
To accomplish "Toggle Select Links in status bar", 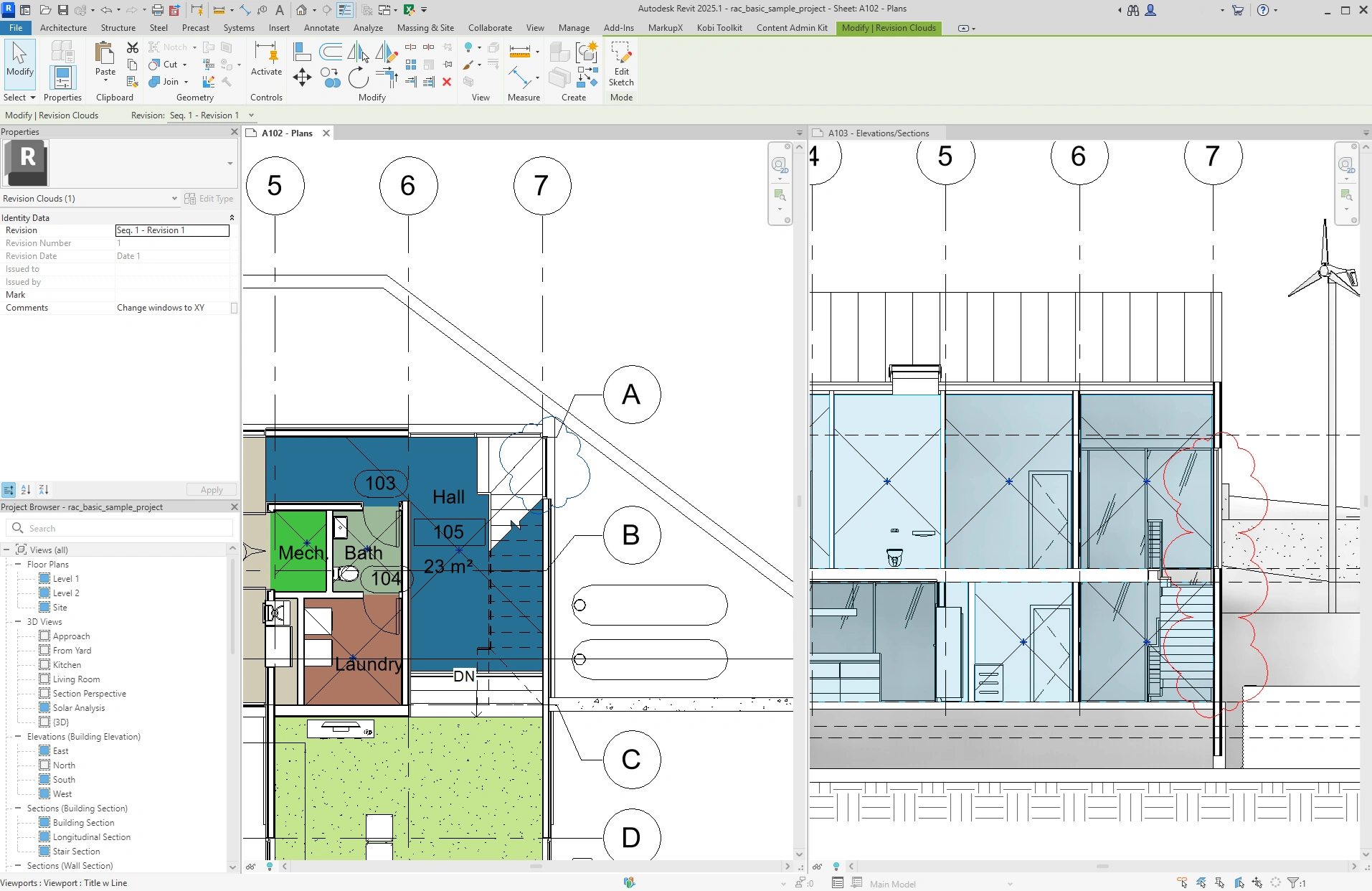I will pos(1182,883).
